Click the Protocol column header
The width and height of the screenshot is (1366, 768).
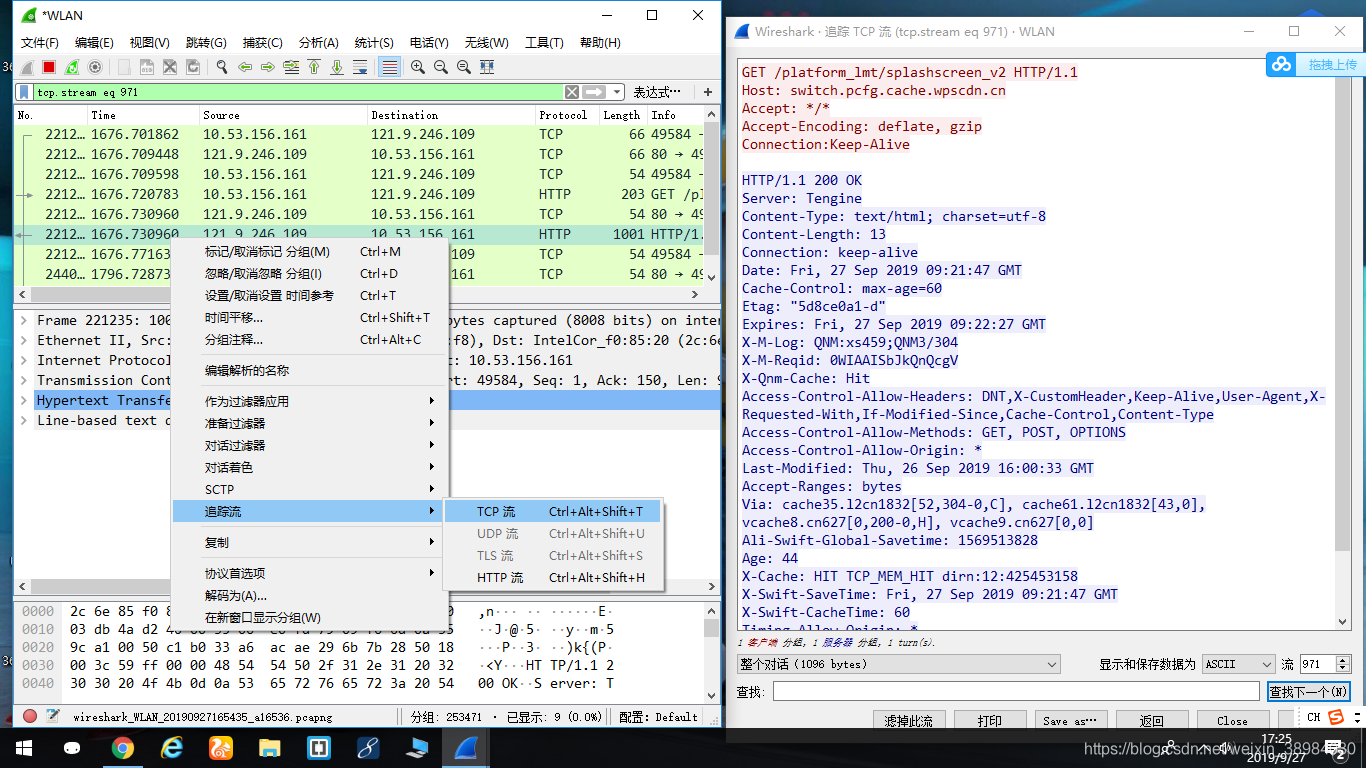(566, 115)
